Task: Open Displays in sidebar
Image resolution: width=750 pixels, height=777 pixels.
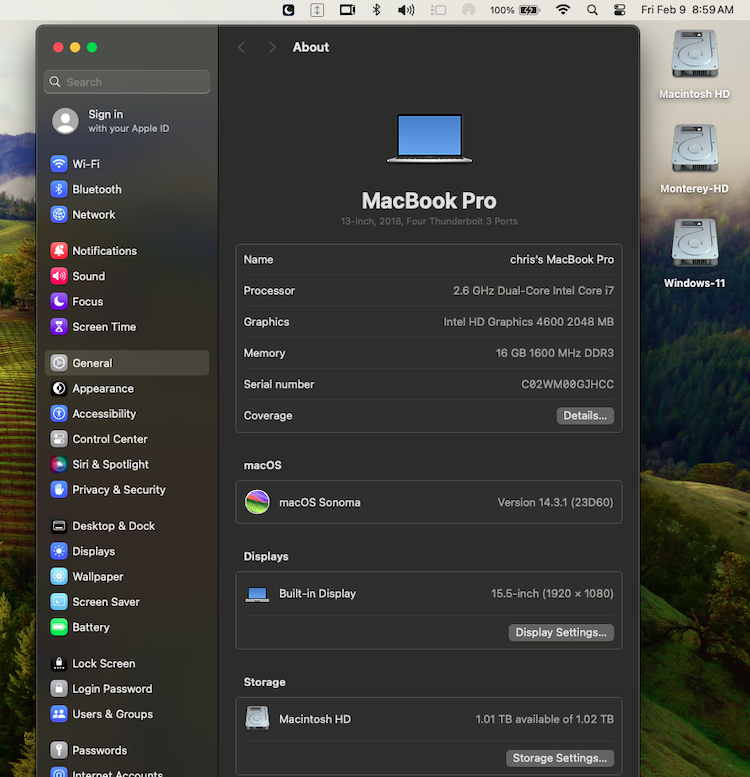Action: click(x=127, y=551)
